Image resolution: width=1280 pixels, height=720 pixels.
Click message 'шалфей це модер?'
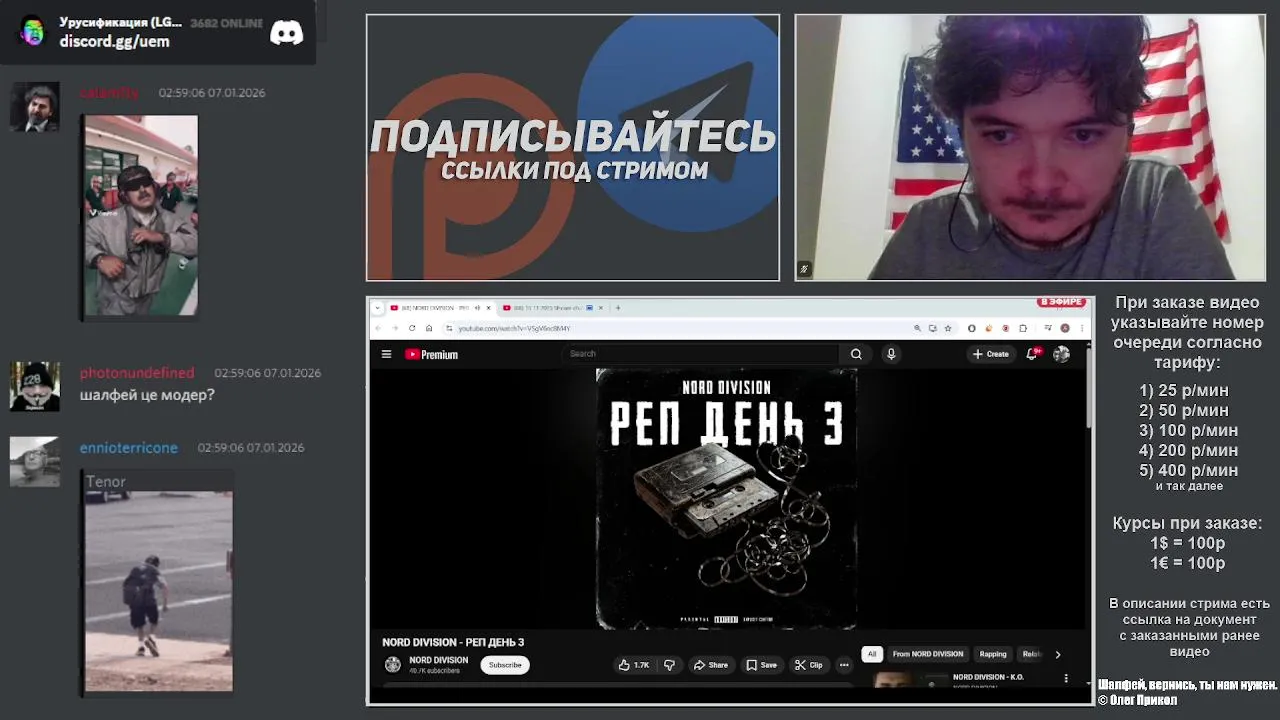pyautogui.click(x=147, y=395)
